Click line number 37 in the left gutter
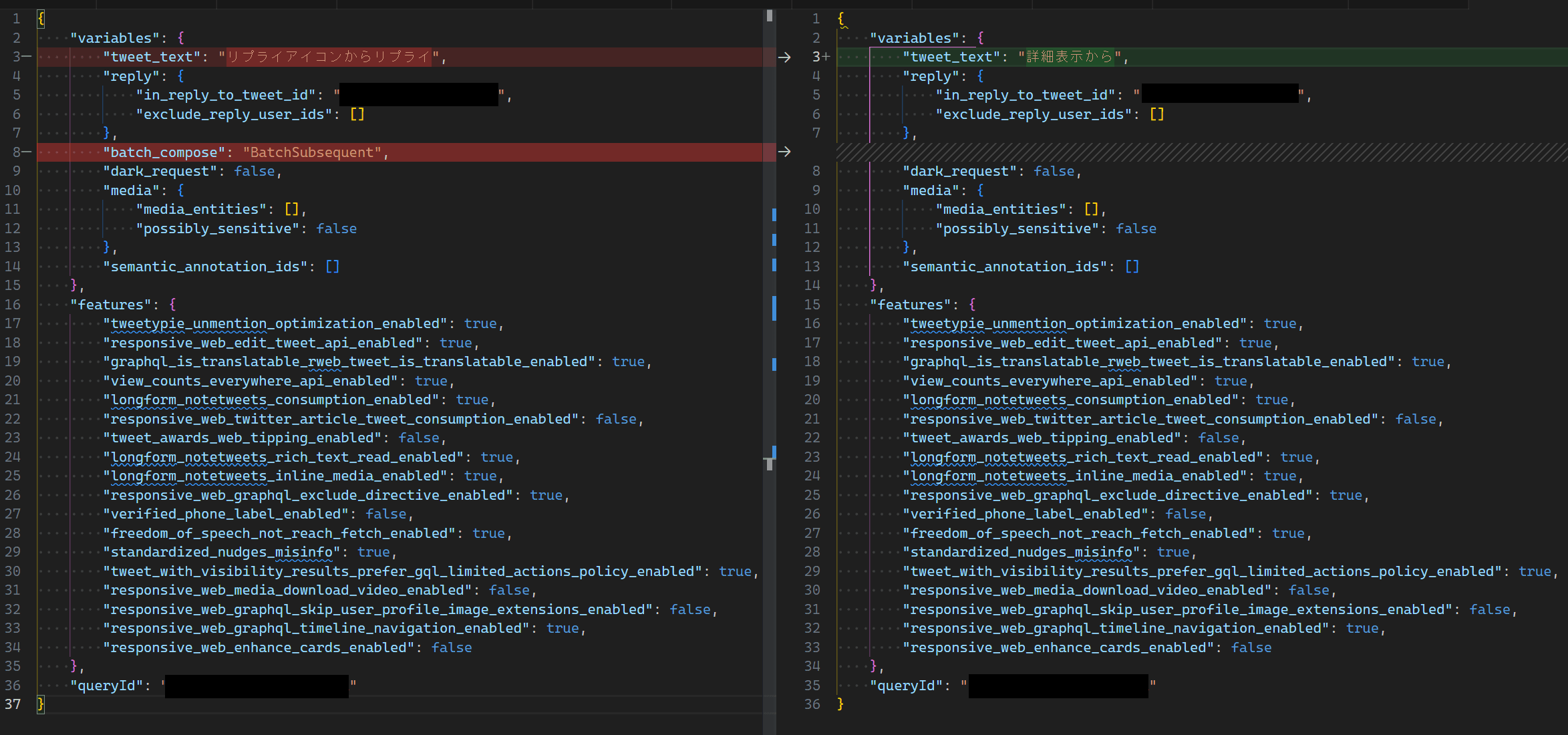This screenshot has width=1568, height=735. pos(13,704)
